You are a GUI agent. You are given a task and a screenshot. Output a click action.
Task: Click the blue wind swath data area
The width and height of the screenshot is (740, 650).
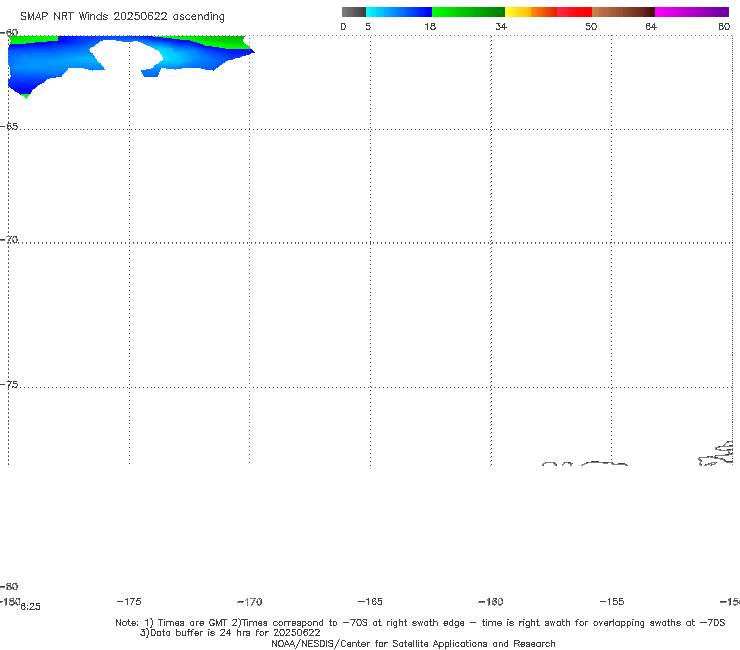coord(52,61)
